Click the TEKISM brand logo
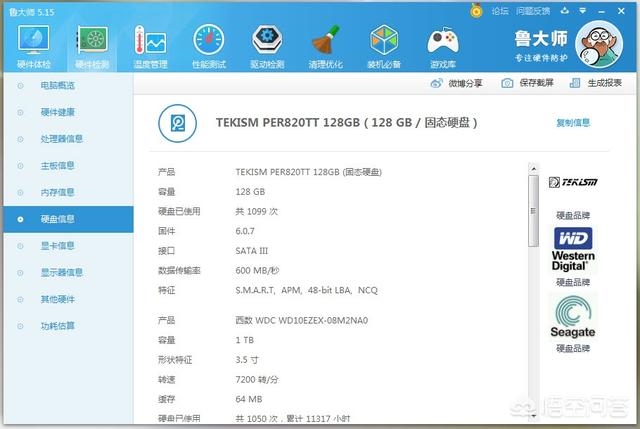The image size is (640, 429). point(573,182)
